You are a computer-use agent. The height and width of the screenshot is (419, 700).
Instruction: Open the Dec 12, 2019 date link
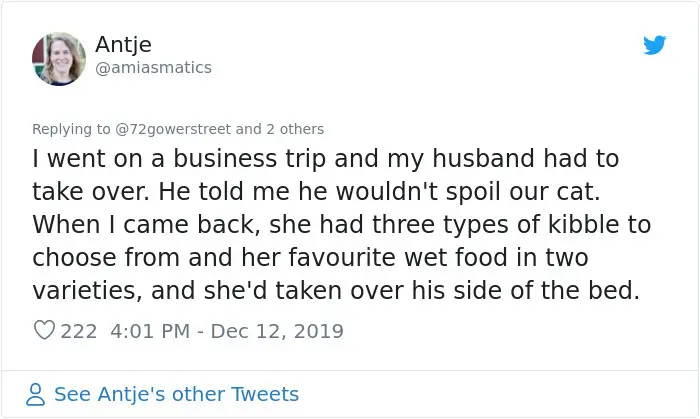point(276,331)
